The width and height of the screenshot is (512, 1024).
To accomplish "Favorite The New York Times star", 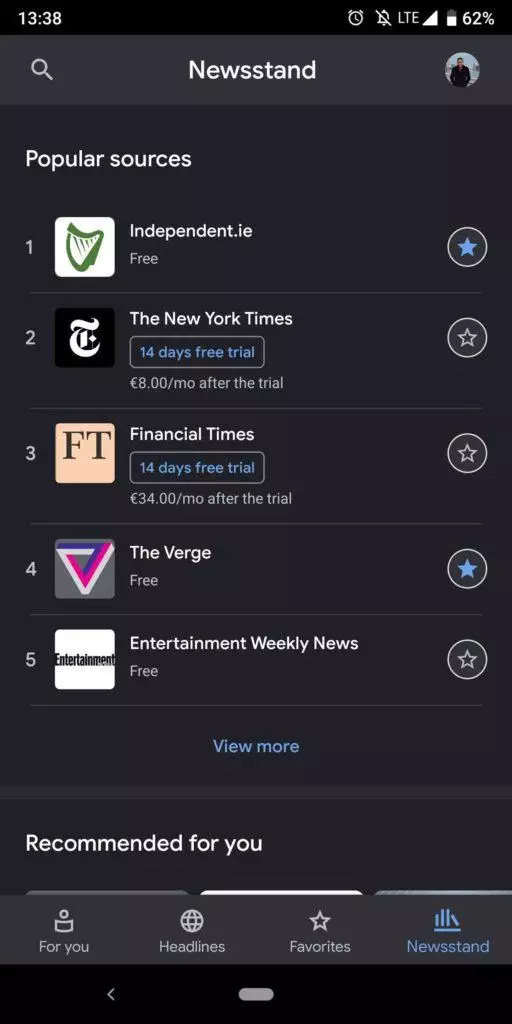I will [467, 338].
